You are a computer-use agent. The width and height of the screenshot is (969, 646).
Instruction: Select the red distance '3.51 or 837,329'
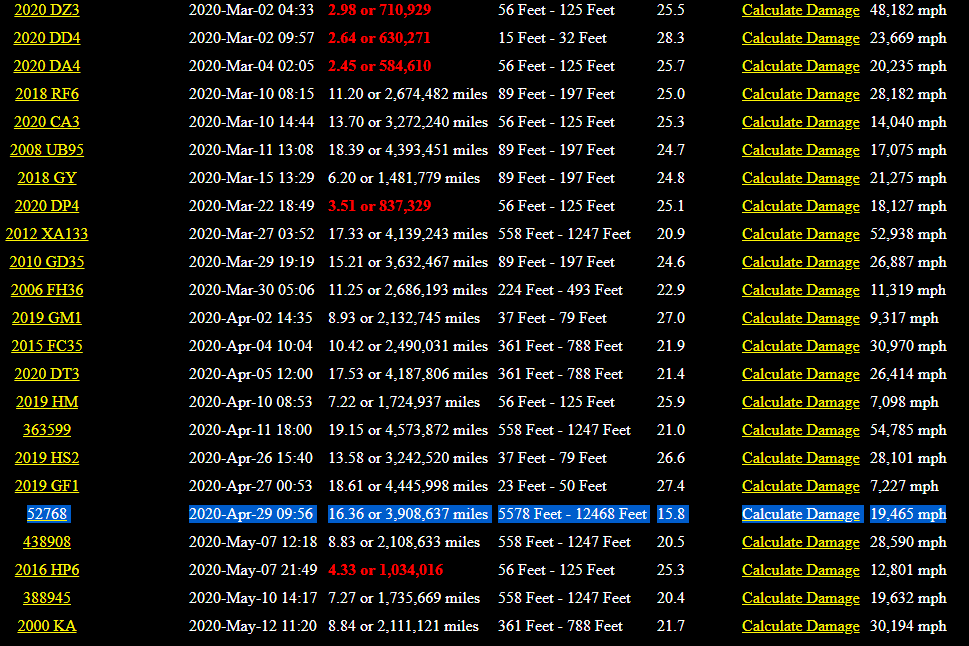[379, 206]
